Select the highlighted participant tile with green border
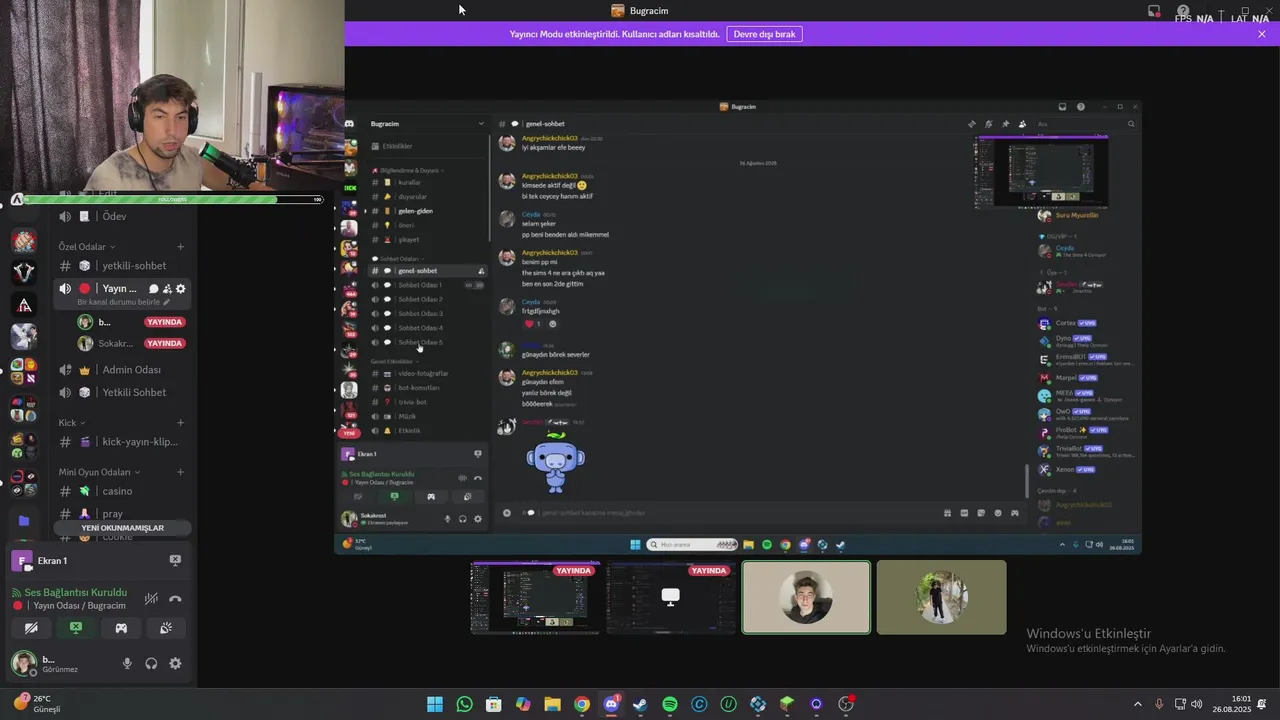 click(x=806, y=597)
